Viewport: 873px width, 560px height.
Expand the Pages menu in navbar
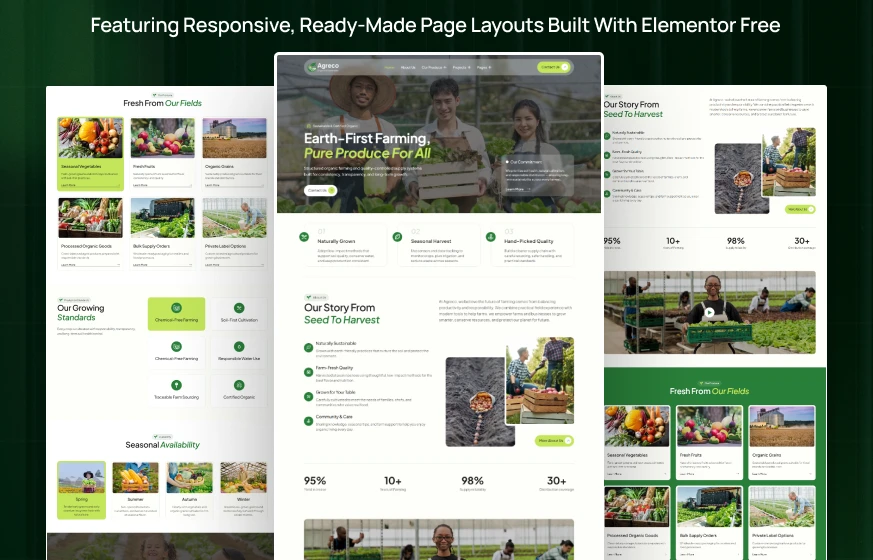[484, 67]
